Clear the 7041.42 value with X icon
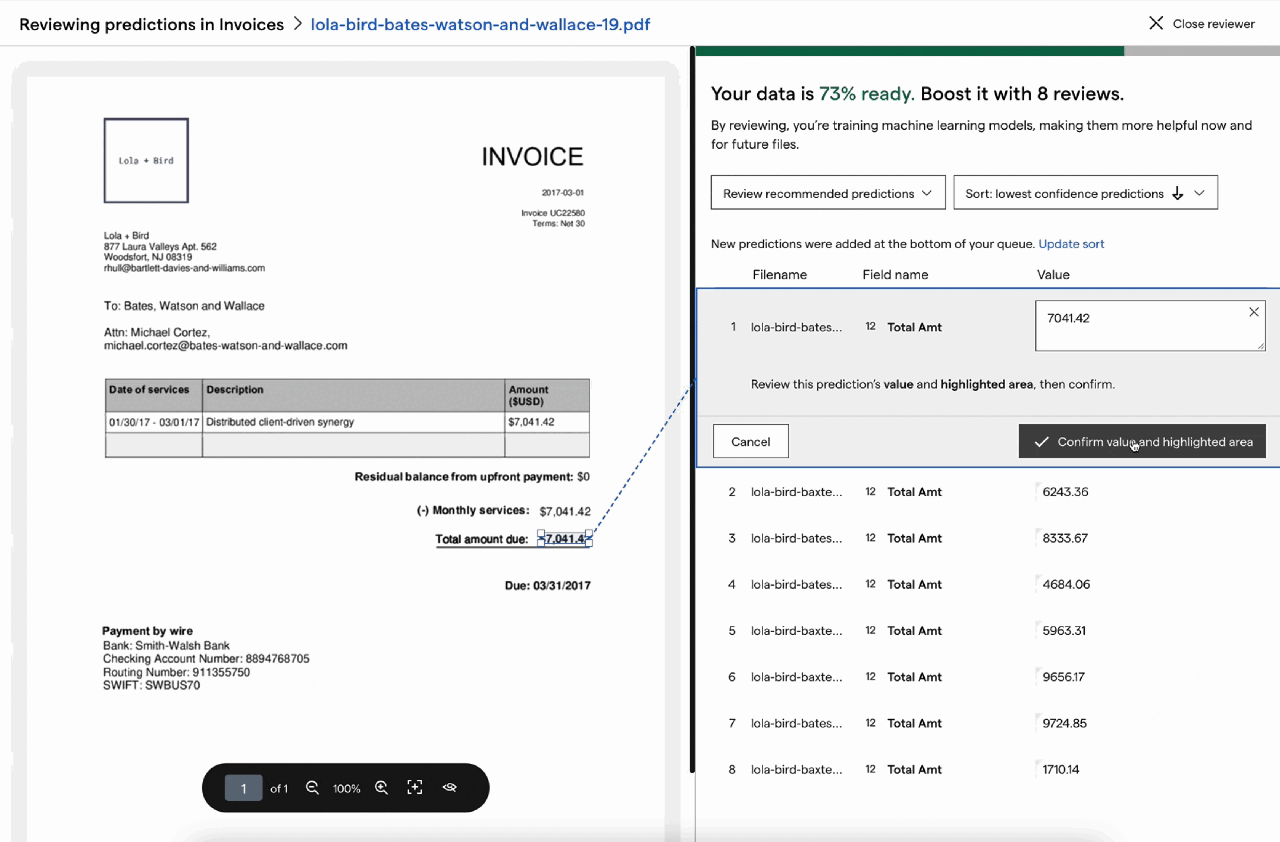This screenshot has width=1280, height=842. (x=1254, y=312)
